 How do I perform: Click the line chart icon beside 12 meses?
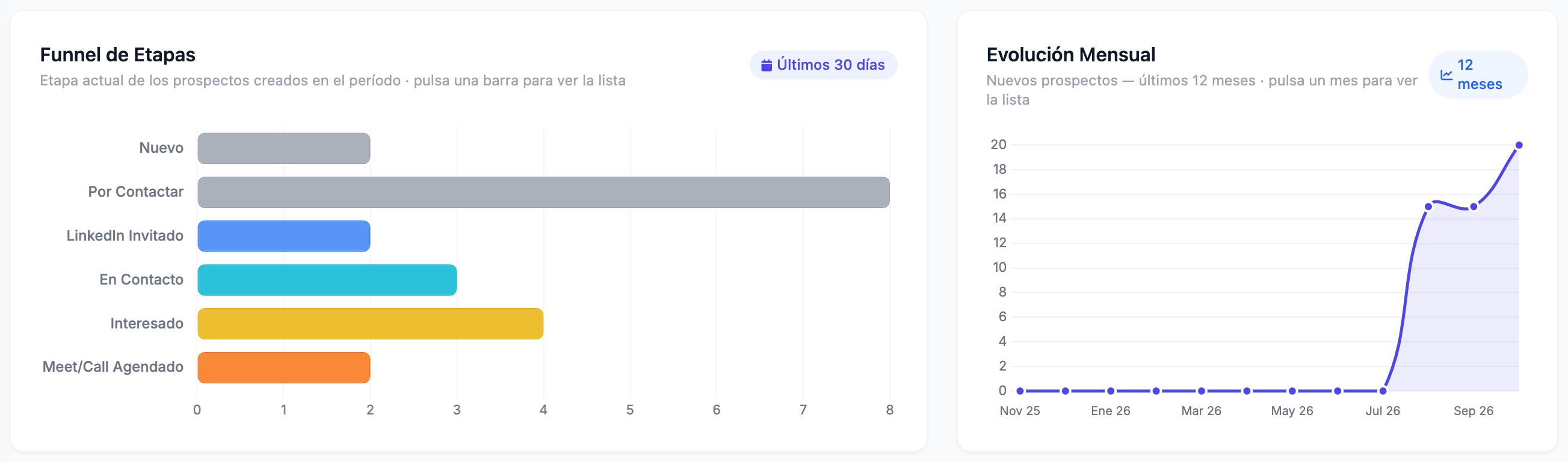[x=1446, y=75]
